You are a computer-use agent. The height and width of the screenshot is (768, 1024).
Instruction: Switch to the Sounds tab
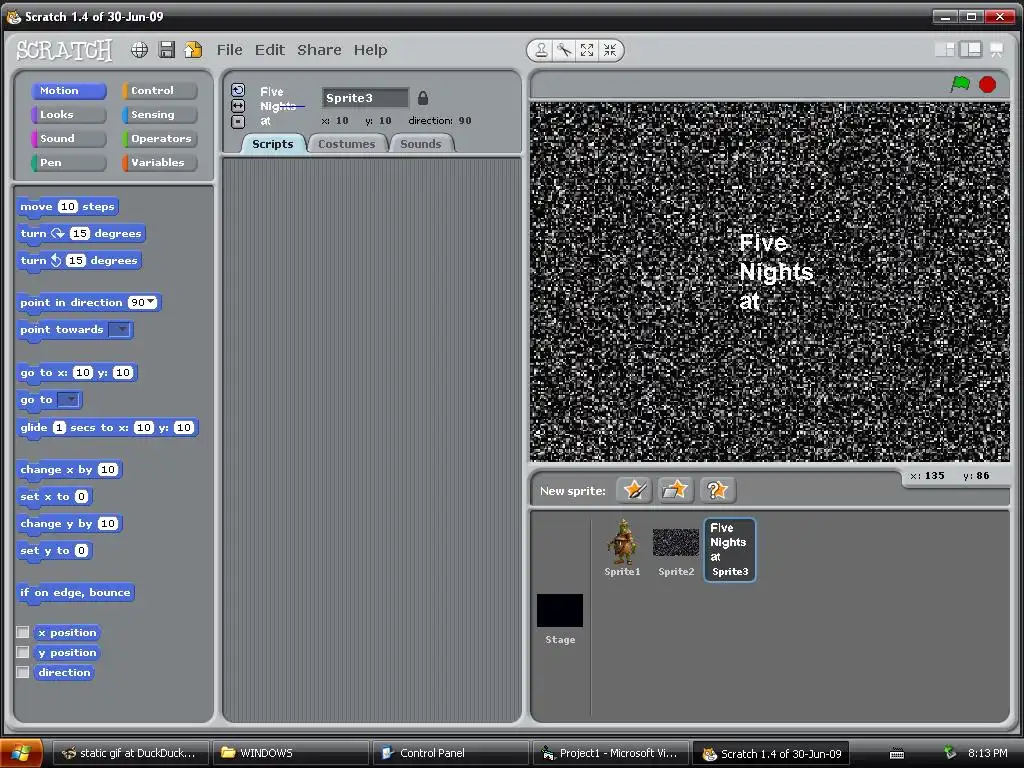tap(421, 144)
